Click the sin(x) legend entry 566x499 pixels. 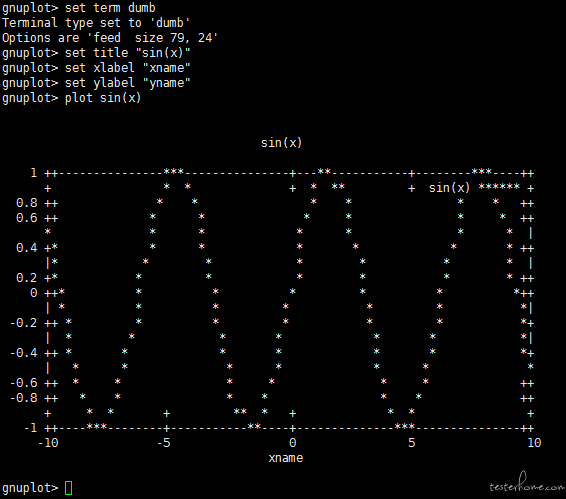click(449, 188)
